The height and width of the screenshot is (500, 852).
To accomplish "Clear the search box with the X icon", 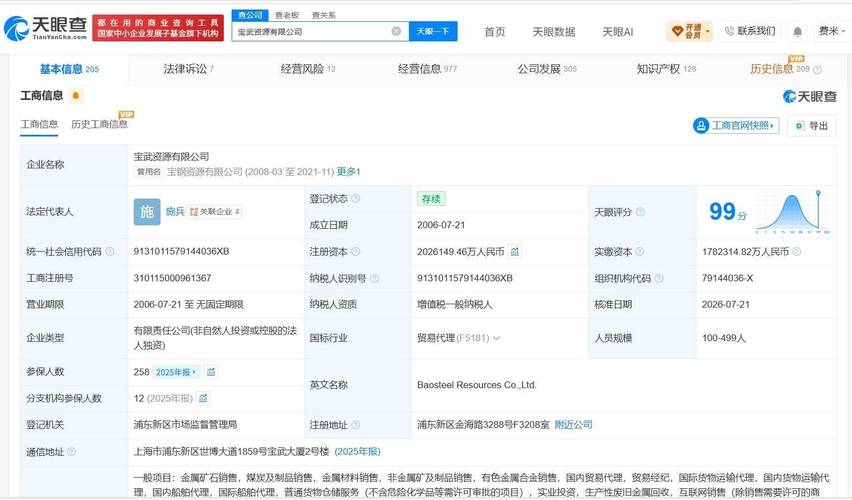I will click(x=396, y=32).
